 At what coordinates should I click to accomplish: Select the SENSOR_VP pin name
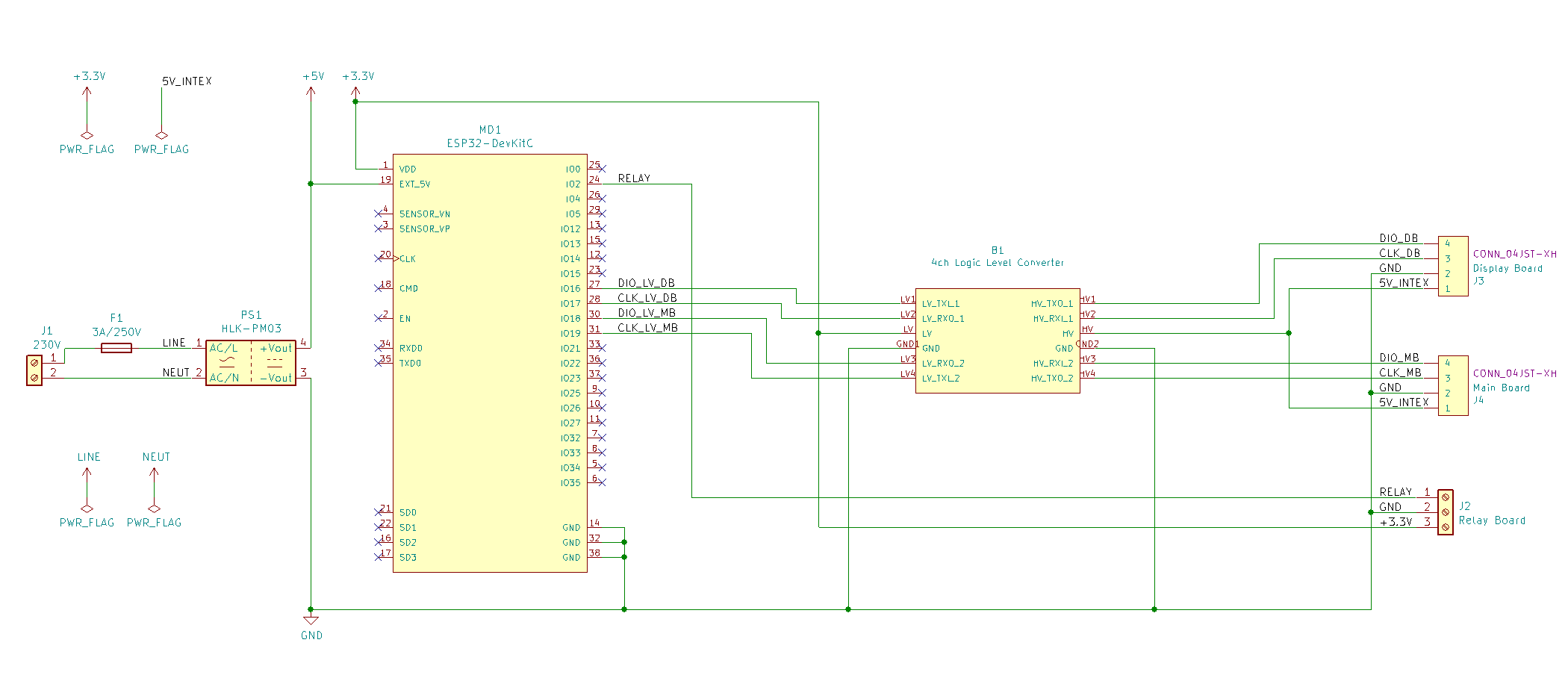click(424, 229)
